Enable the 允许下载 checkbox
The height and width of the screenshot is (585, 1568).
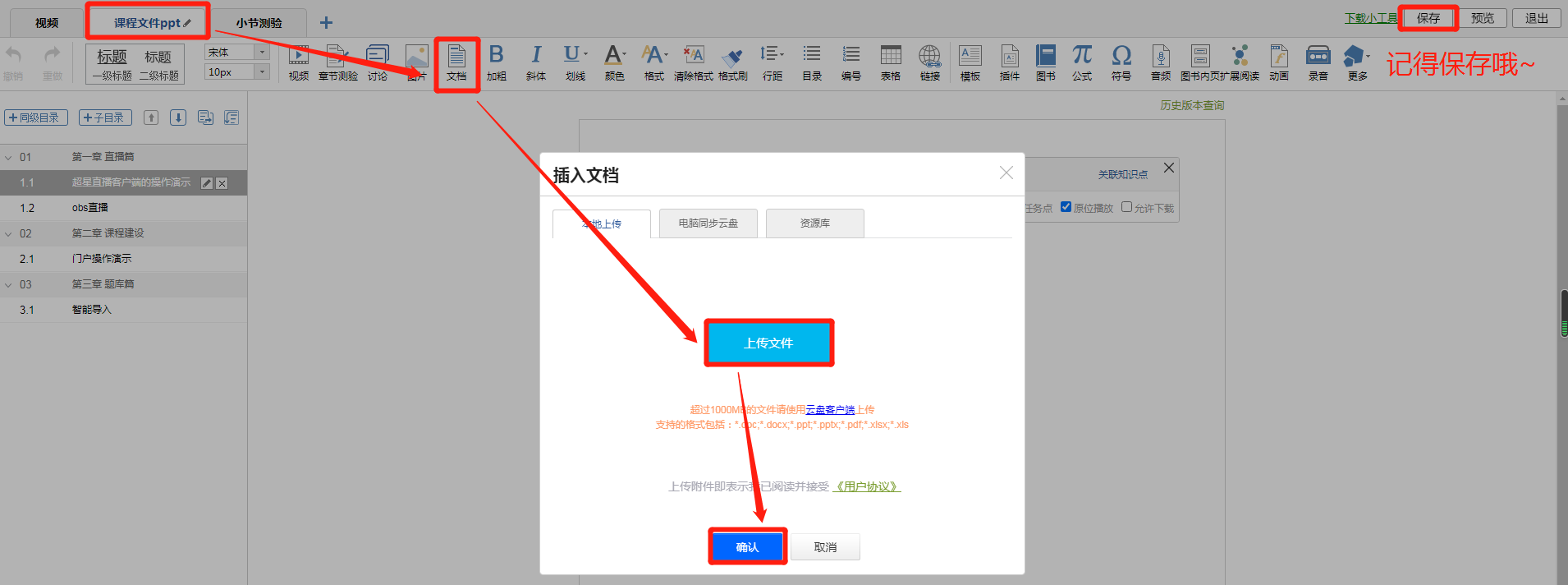click(x=1126, y=207)
